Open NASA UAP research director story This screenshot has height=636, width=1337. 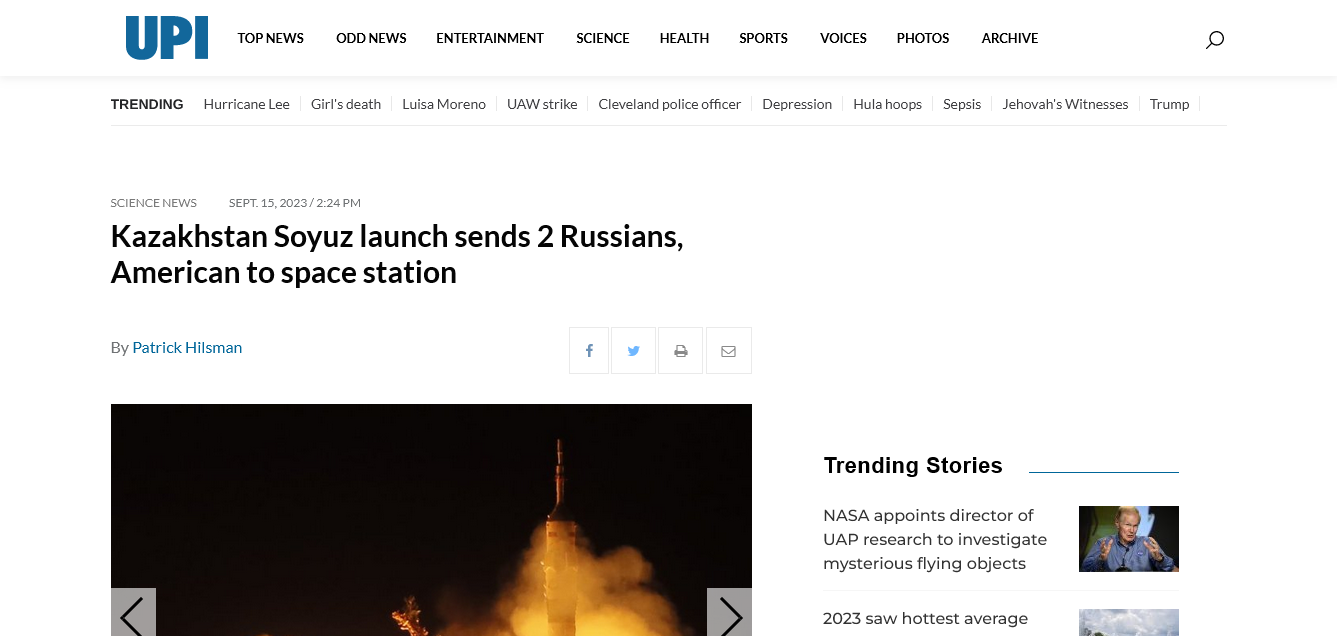tap(935, 539)
